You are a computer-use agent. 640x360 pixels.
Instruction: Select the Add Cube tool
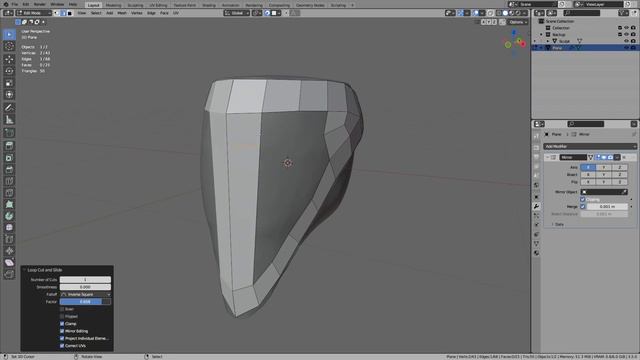(x=9, y=133)
